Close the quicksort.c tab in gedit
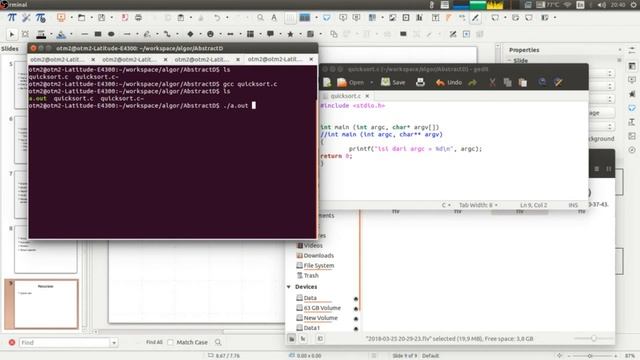The height and width of the screenshot is (360, 640). (367, 96)
